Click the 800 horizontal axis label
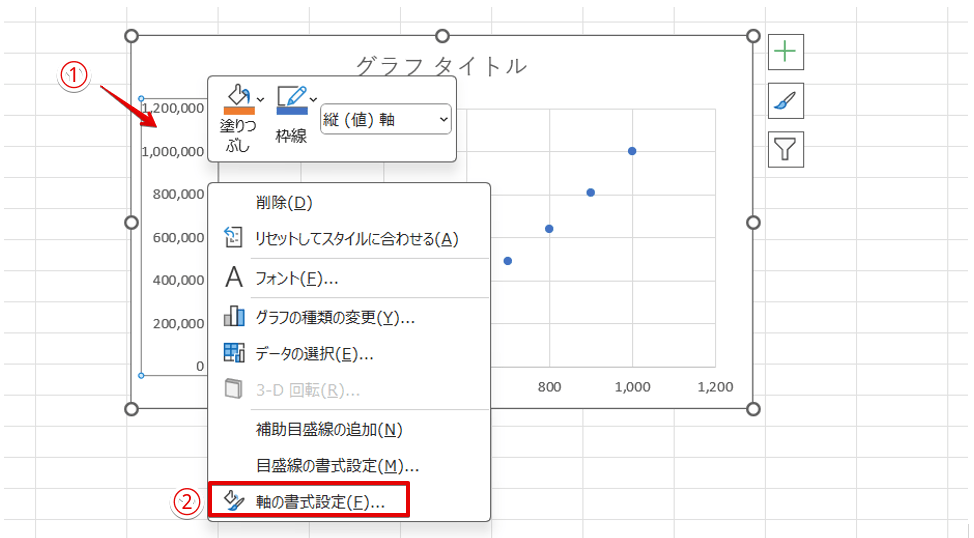 (x=549, y=387)
